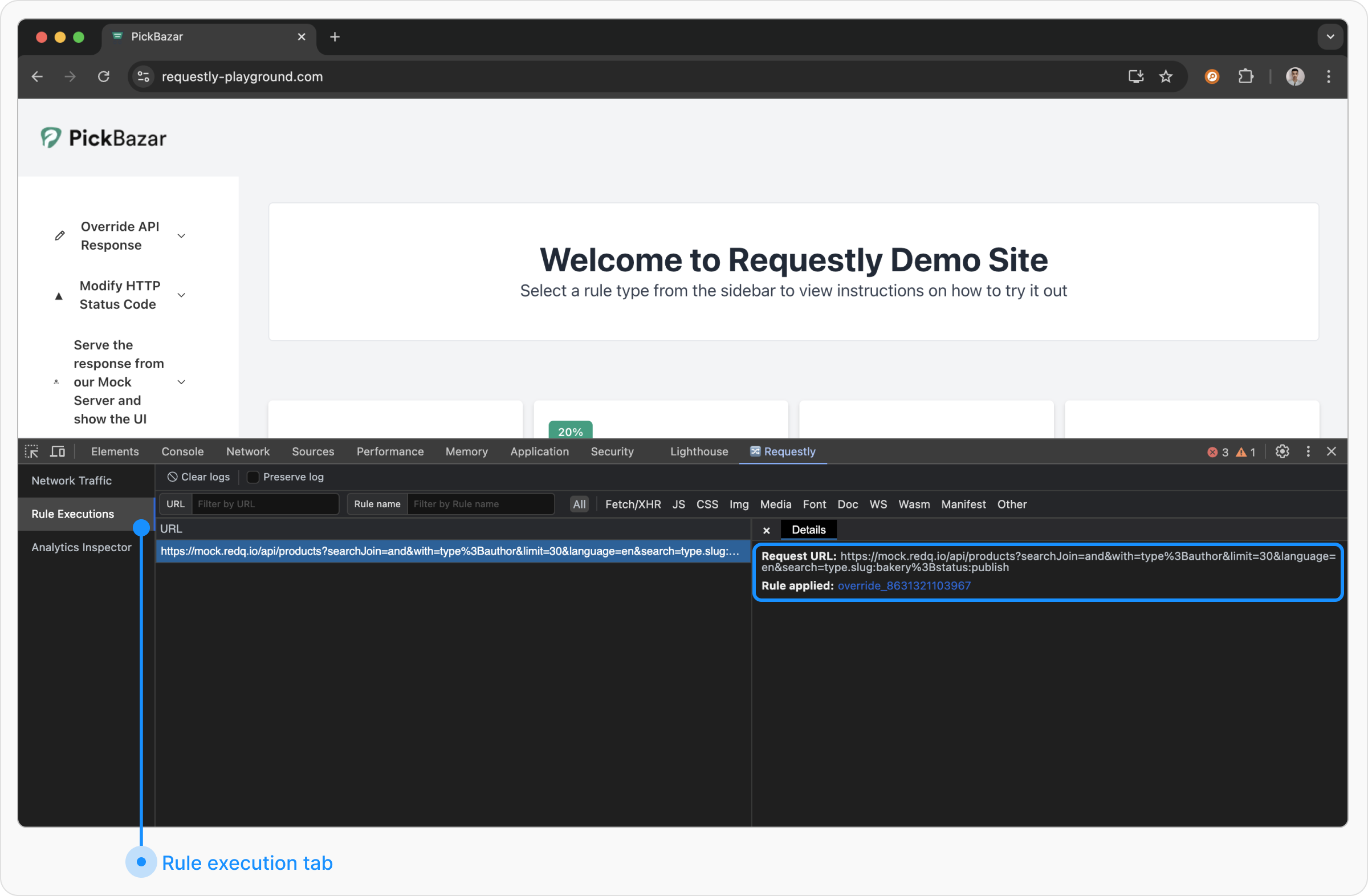
Task: Toggle the device toolbar icon
Action: (58, 452)
